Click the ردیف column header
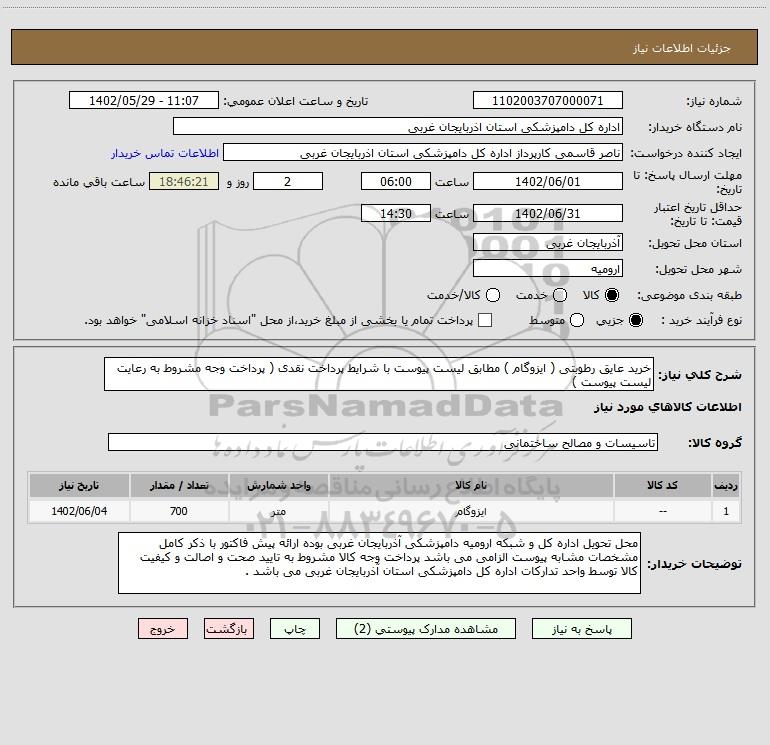The width and height of the screenshot is (770, 745). click(726, 485)
